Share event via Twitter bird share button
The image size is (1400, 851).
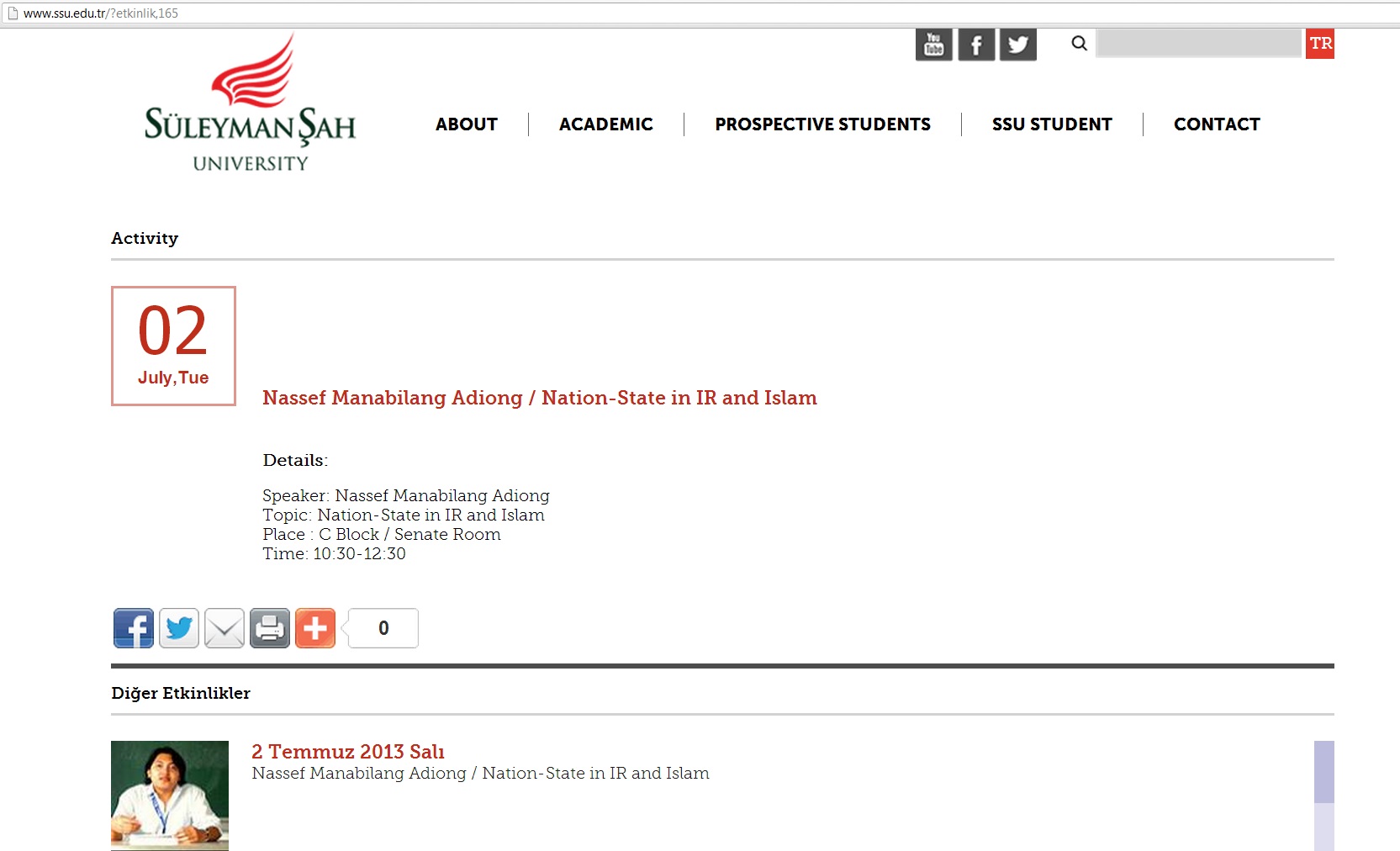179,628
